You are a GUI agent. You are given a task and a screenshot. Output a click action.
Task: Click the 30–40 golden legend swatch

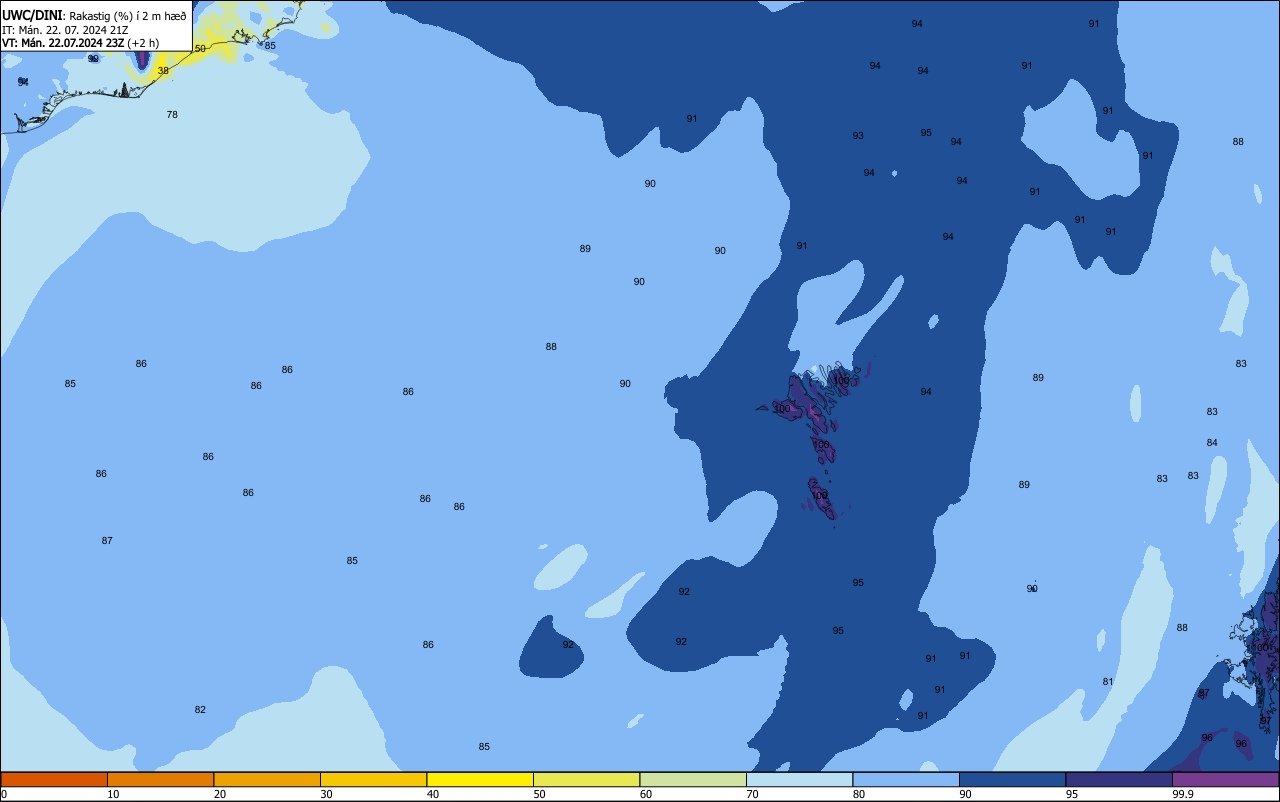click(x=373, y=779)
